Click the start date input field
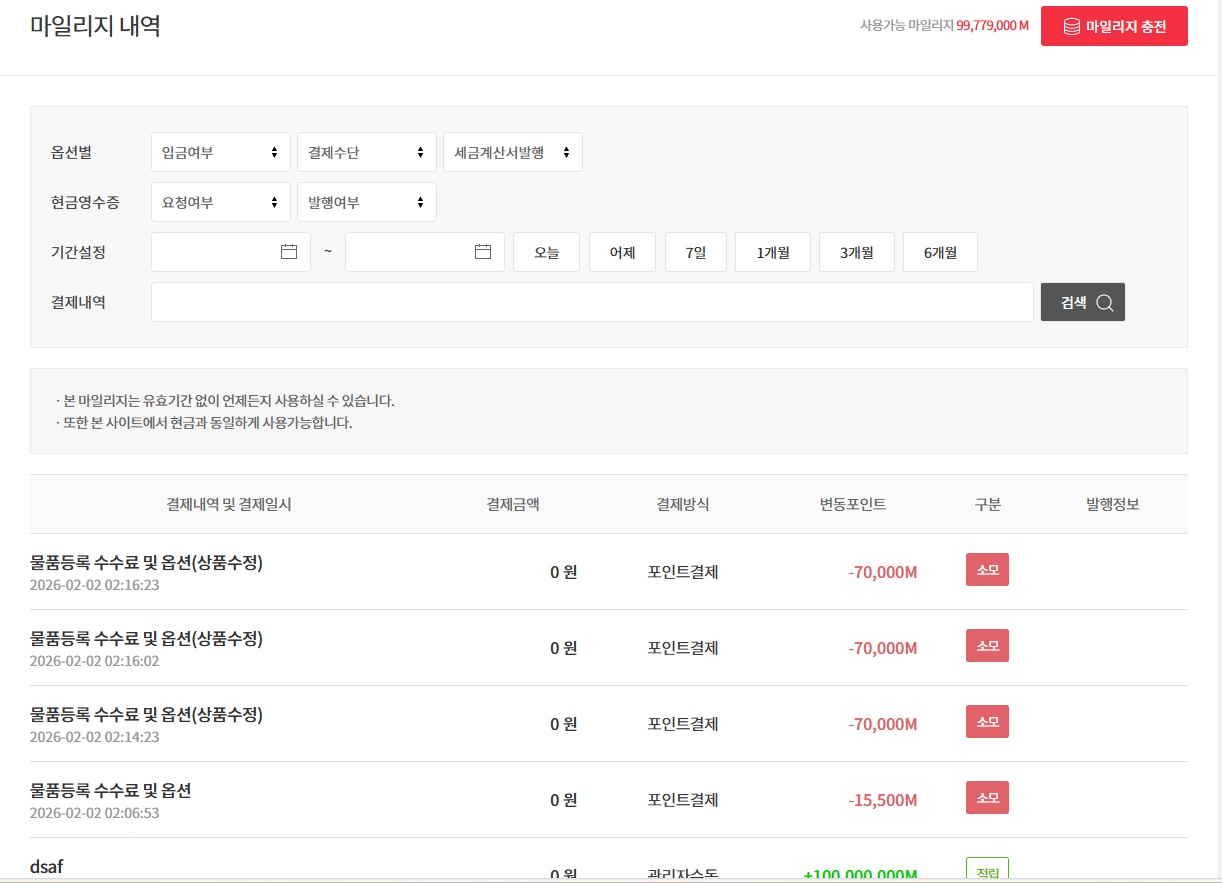This screenshot has width=1222, height=883. pos(215,252)
